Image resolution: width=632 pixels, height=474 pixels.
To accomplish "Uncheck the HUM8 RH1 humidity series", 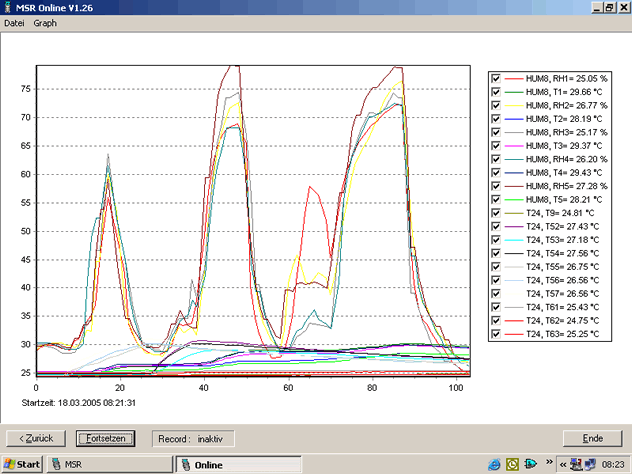I will click(x=497, y=78).
